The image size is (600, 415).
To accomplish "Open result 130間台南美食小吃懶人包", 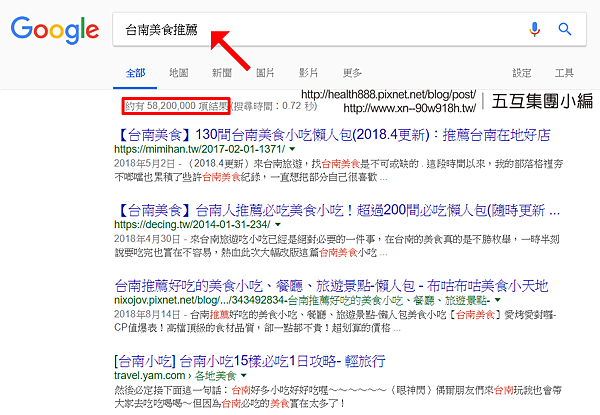I will tap(332, 135).
